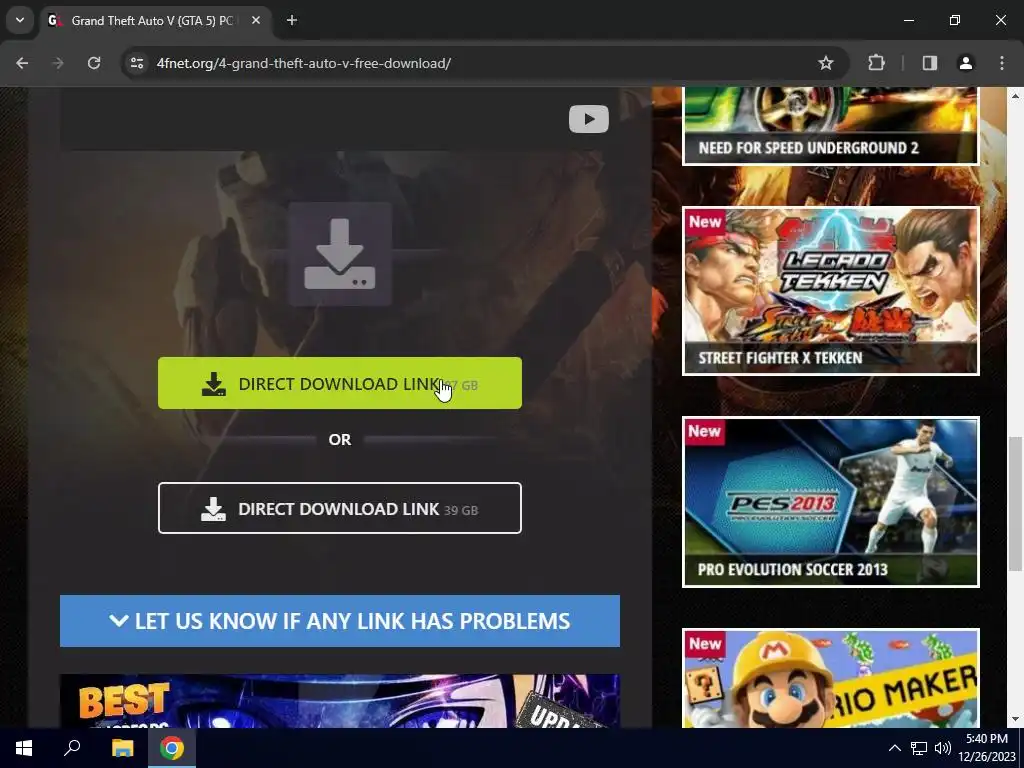
Task: Open File Explorer from taskbar
Action: pyautogui.click(x=122, y=748)
